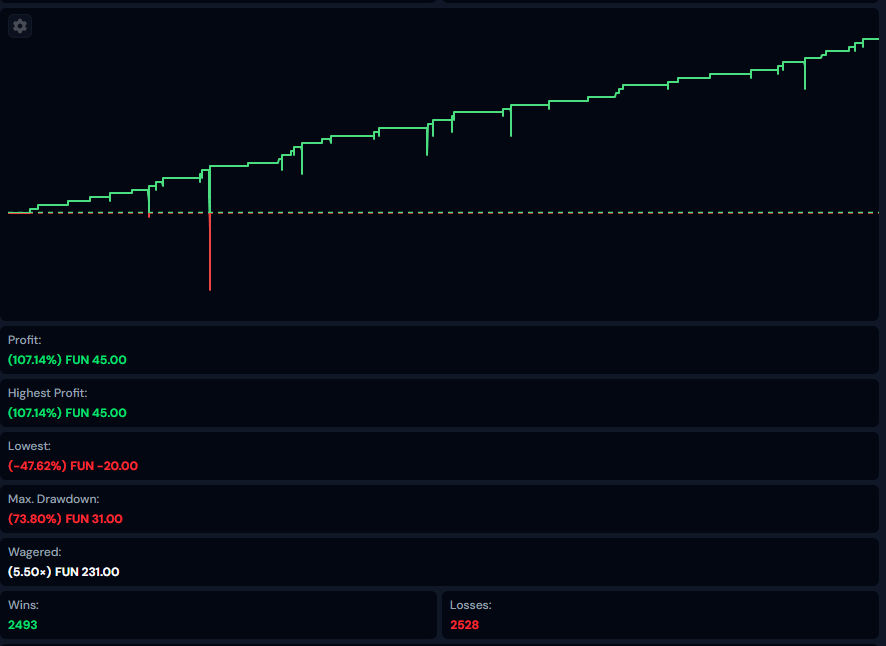Select the red FUN -20.00 lowest value
886x646 pixels.
(102, 466)
